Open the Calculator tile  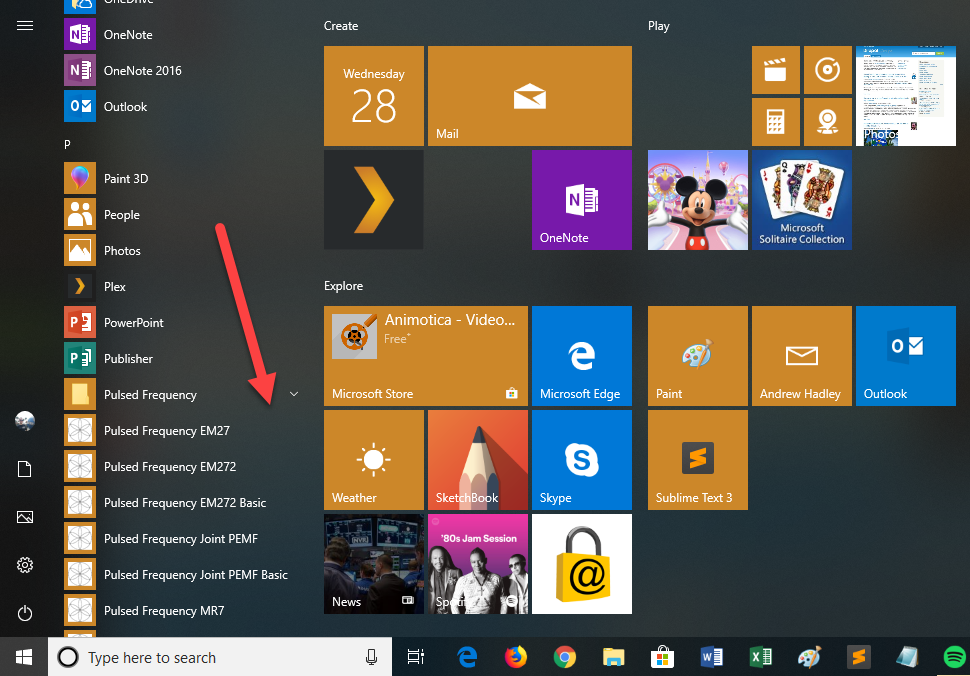point(776,122)
